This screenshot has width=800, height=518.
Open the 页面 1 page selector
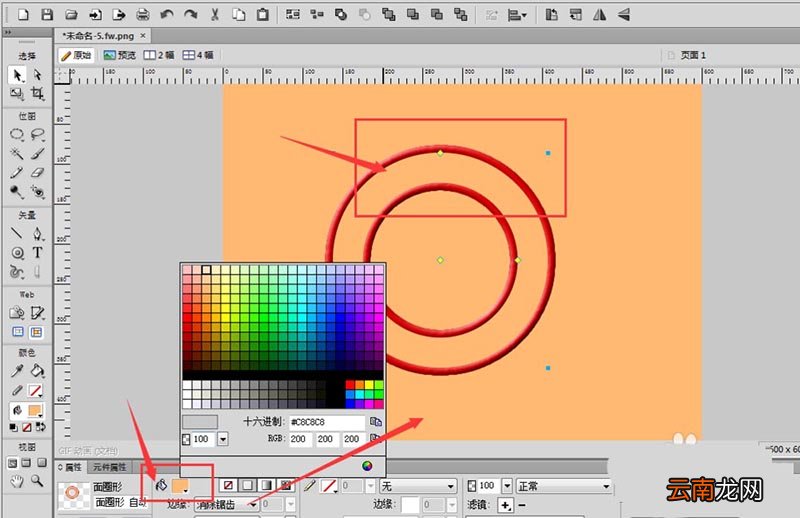click(x=687, y=55)
